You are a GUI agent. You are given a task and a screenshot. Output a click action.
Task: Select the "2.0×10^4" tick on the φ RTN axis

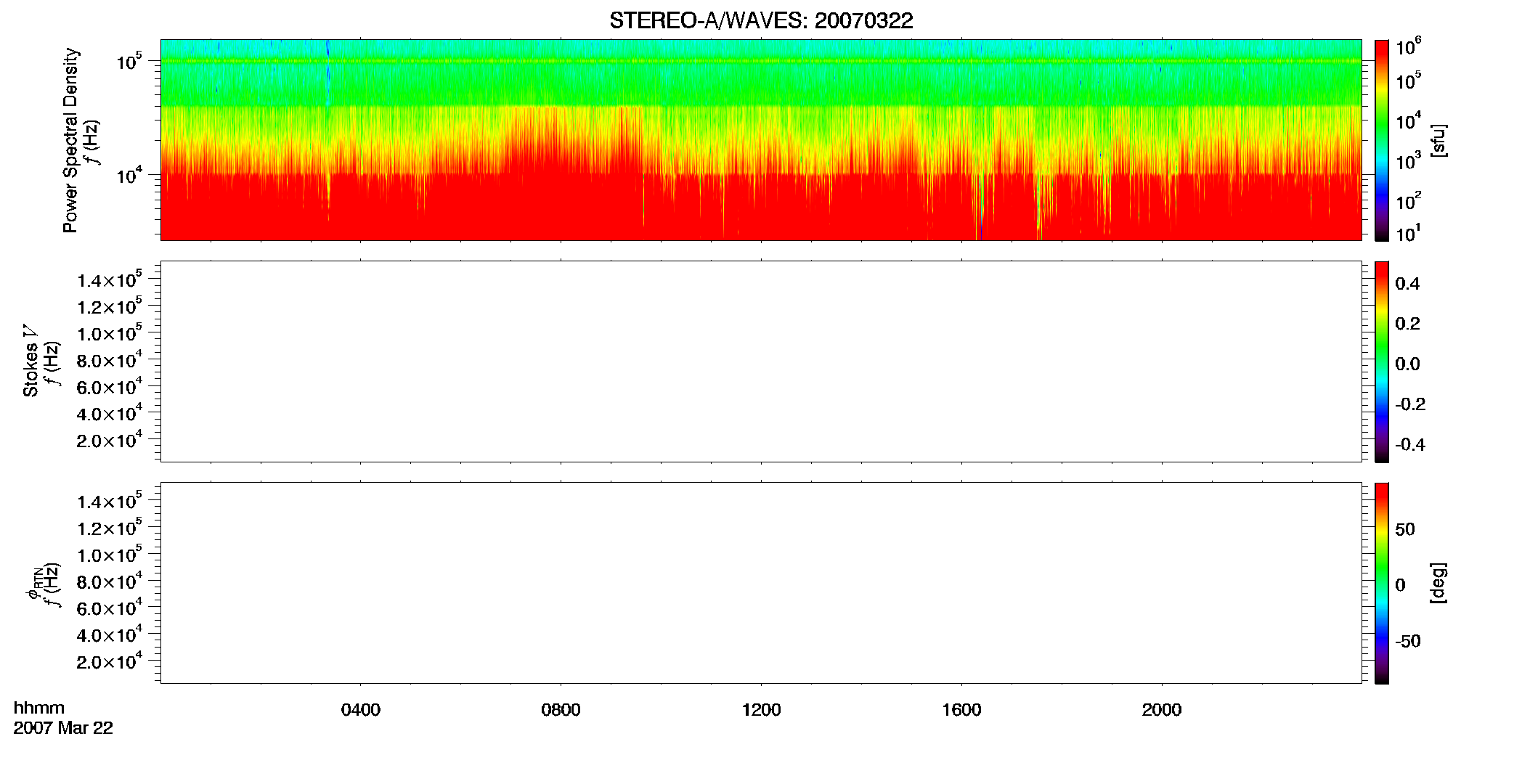(110, 661)
